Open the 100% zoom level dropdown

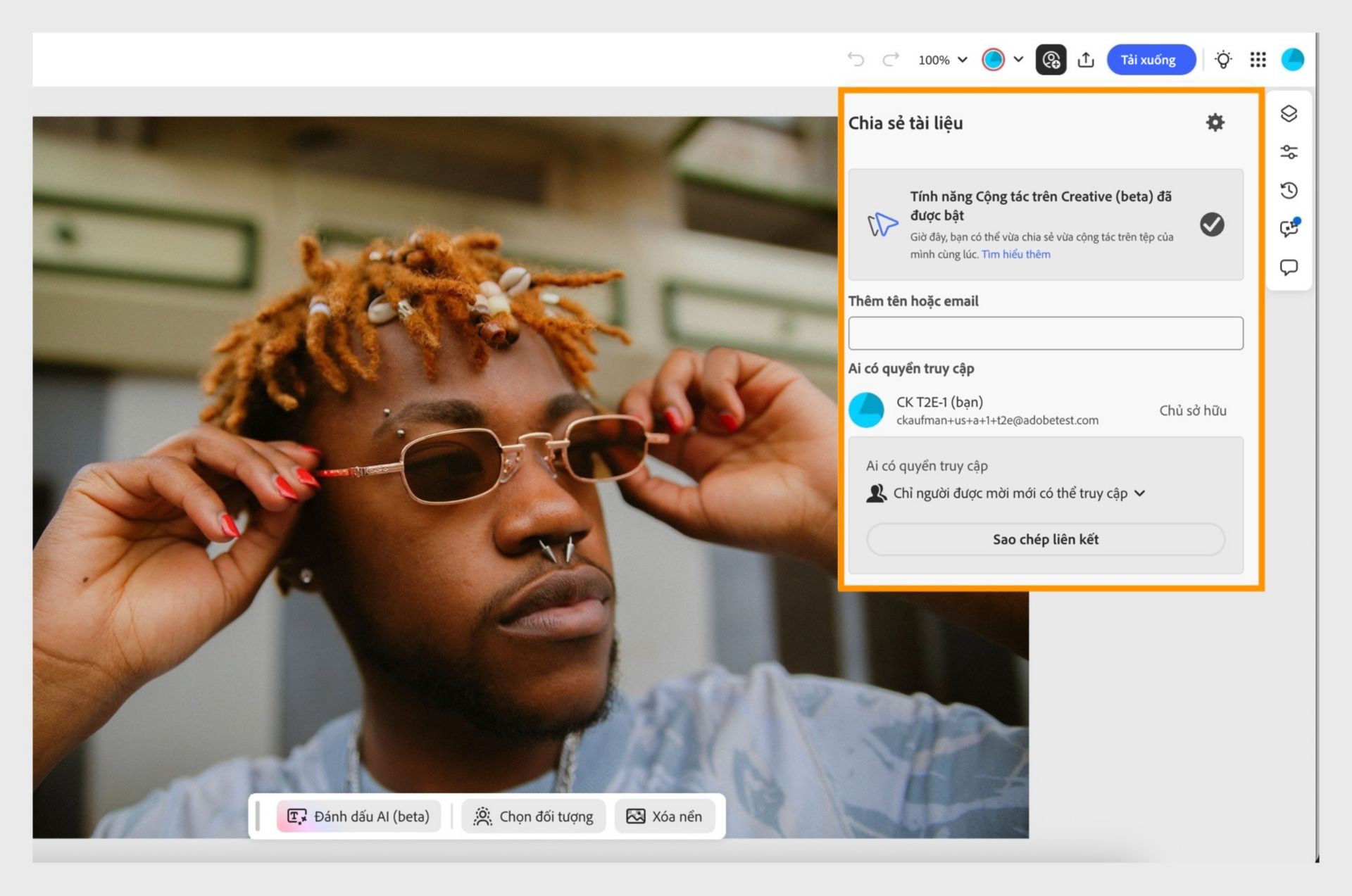point(943,60)
